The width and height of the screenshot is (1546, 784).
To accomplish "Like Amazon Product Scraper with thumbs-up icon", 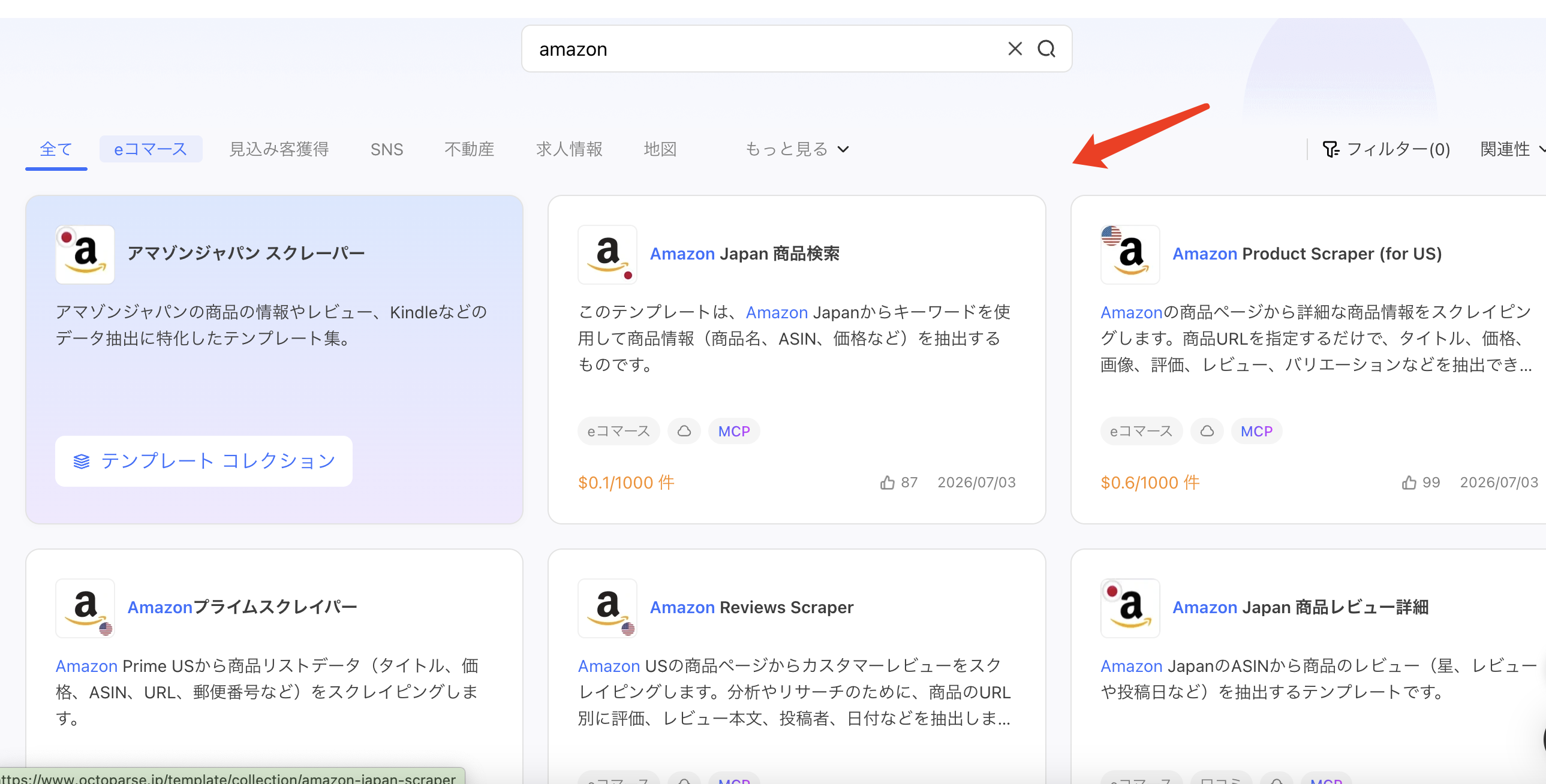I will click(x=1409, y=483).
